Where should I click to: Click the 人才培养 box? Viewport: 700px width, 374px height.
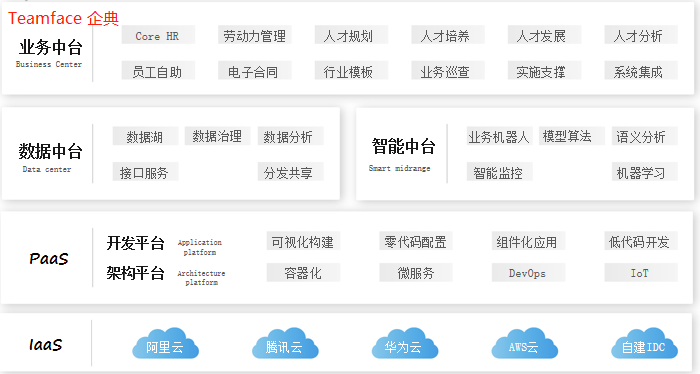448,35
